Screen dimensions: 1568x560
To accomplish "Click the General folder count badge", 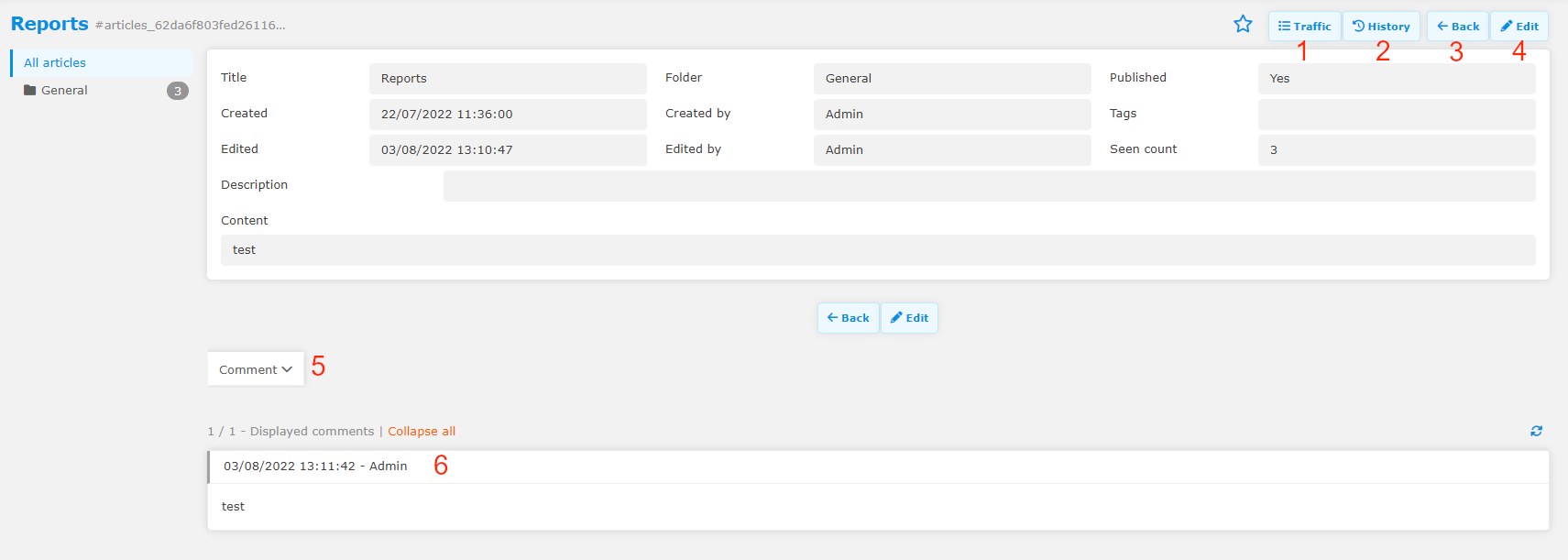I will [x=178, y=91].
